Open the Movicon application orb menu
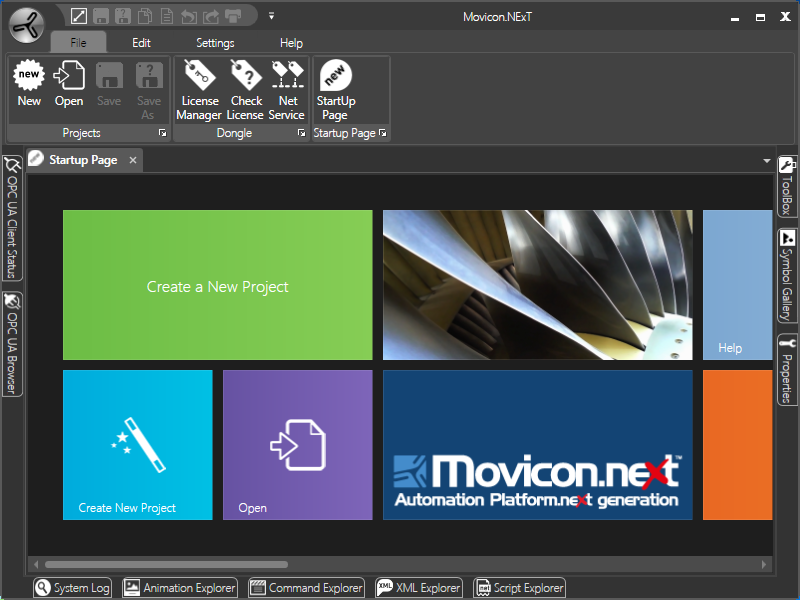Viewport: 800px width, 600px height. tap(27, 25)
